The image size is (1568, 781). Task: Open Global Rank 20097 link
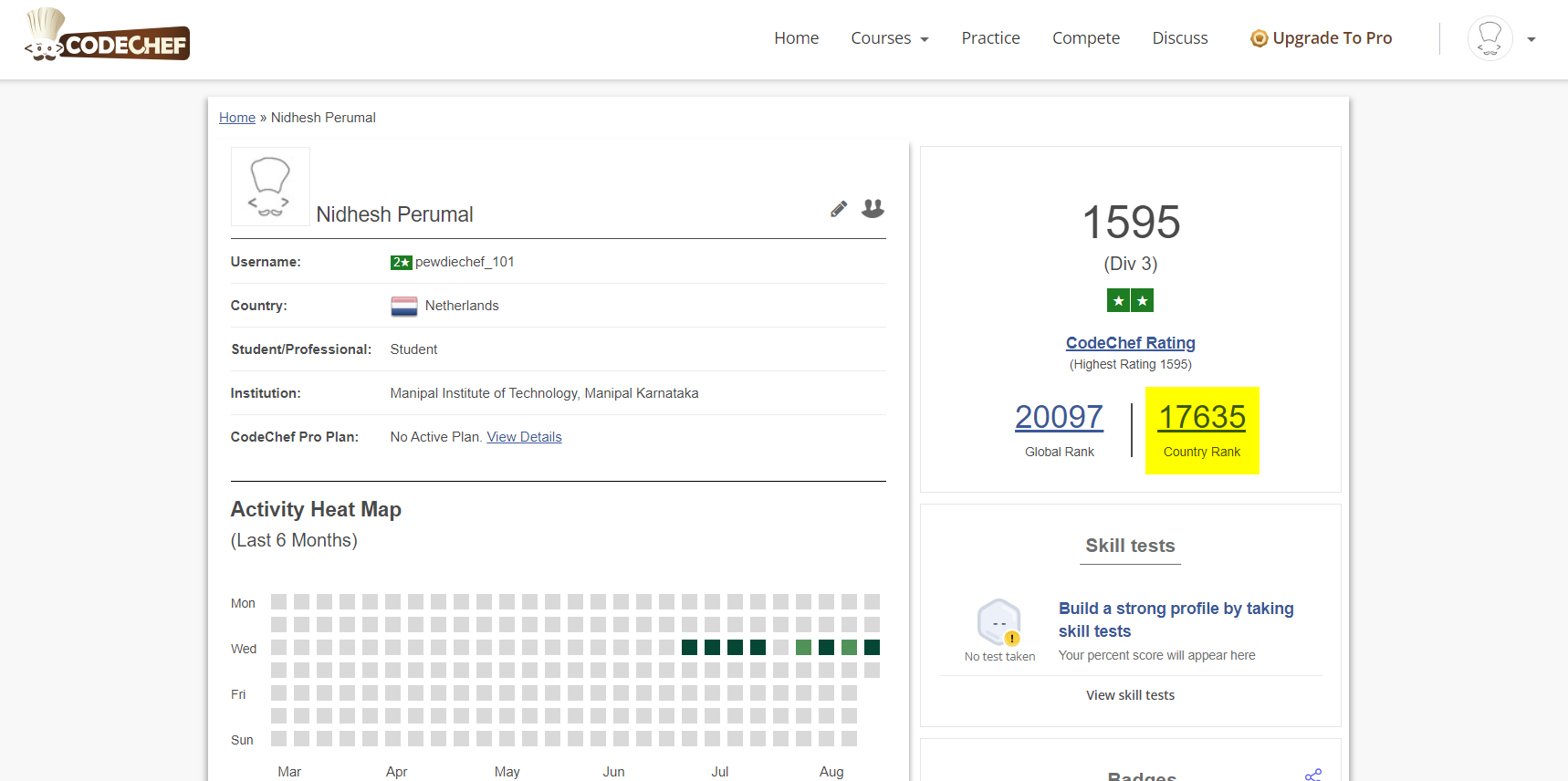(x=1059, y=417)
